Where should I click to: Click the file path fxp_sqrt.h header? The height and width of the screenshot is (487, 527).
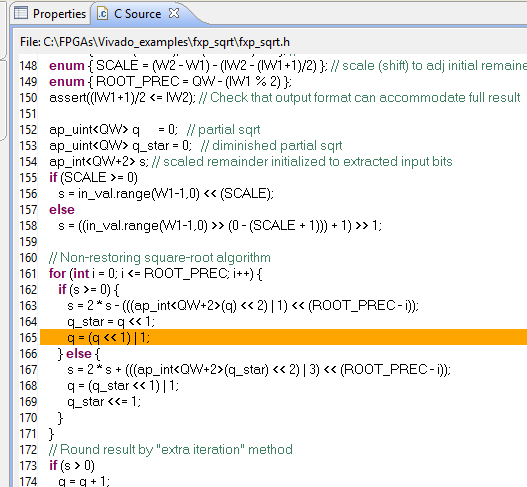[155, 42]
